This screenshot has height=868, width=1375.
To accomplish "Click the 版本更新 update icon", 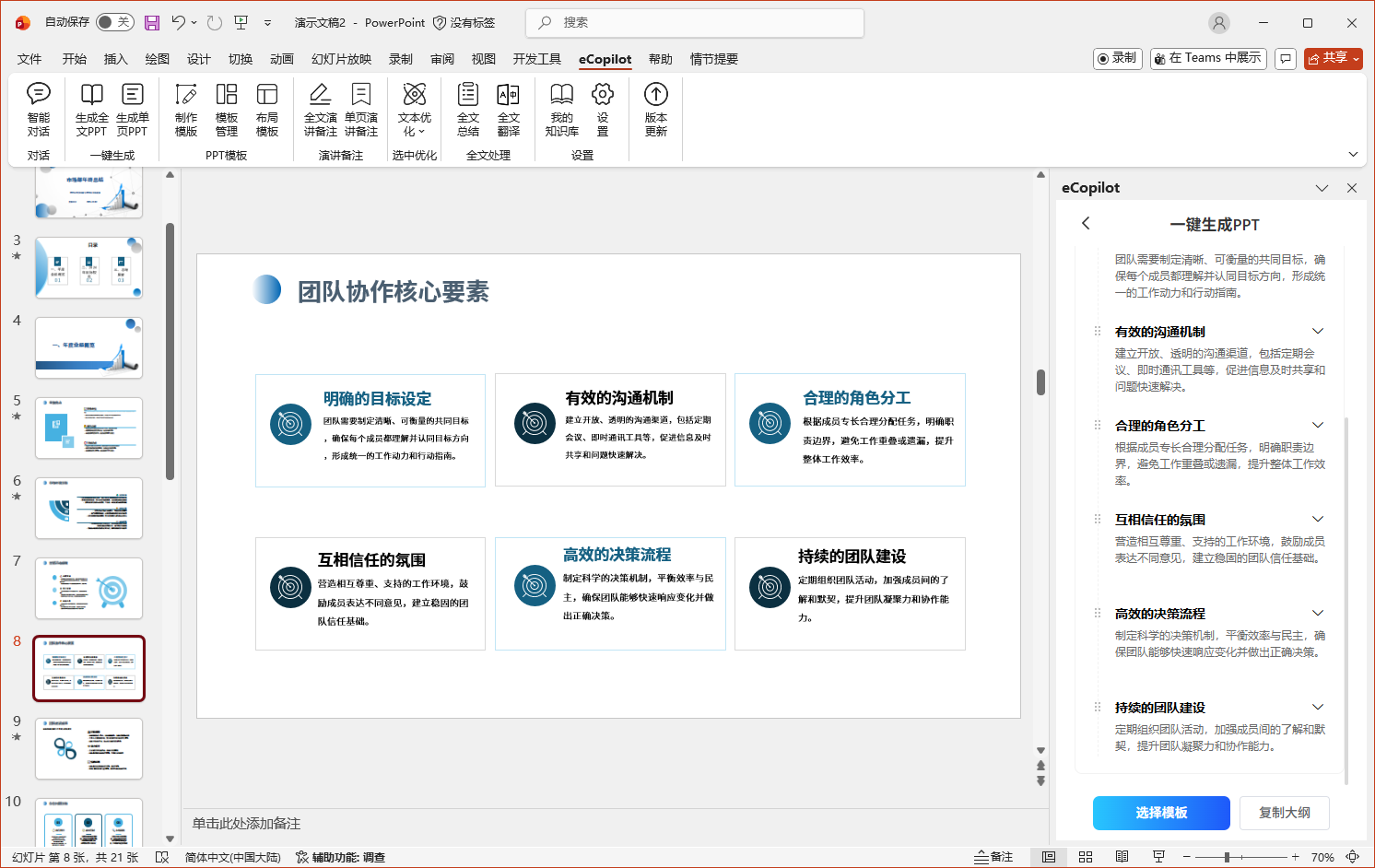I will (x=655, y=109).
